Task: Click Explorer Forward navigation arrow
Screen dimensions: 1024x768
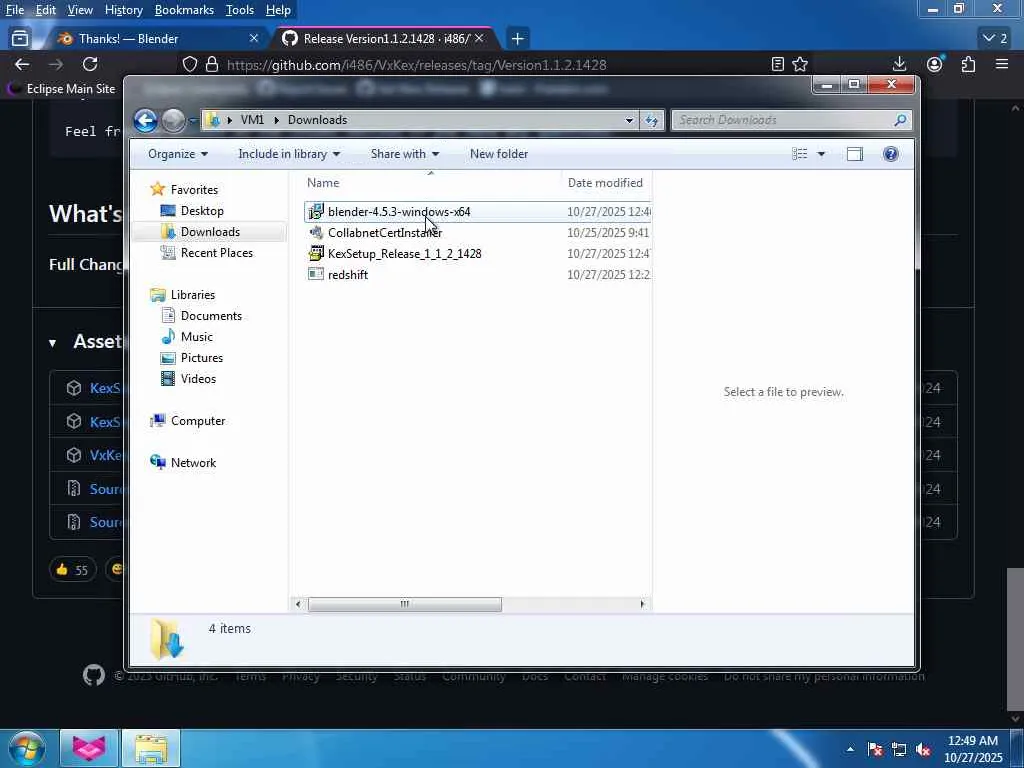Action: (173, 120)
